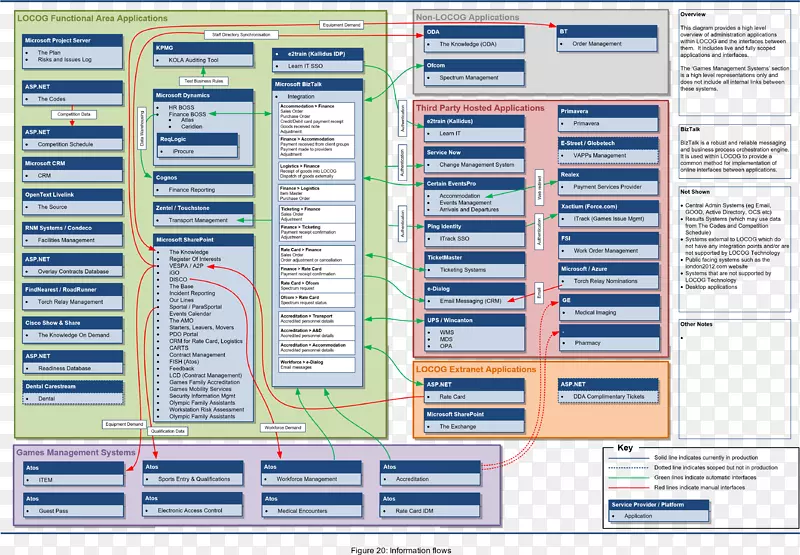Click the 'Work Order Management' entry
Screen dimensions: 800x555
coord(606,251)
